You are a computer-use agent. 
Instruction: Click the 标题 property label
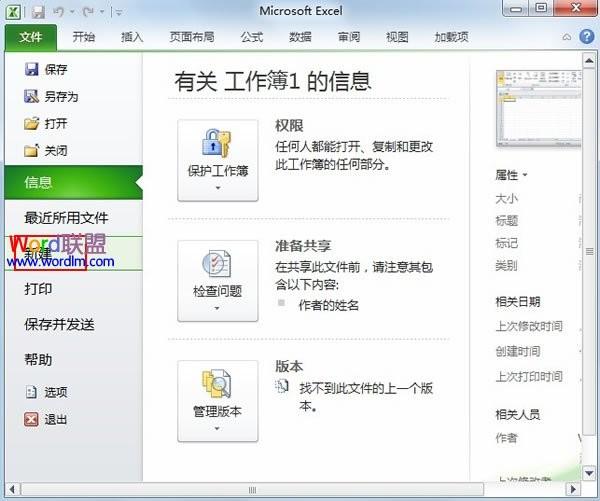pos(506,221)
